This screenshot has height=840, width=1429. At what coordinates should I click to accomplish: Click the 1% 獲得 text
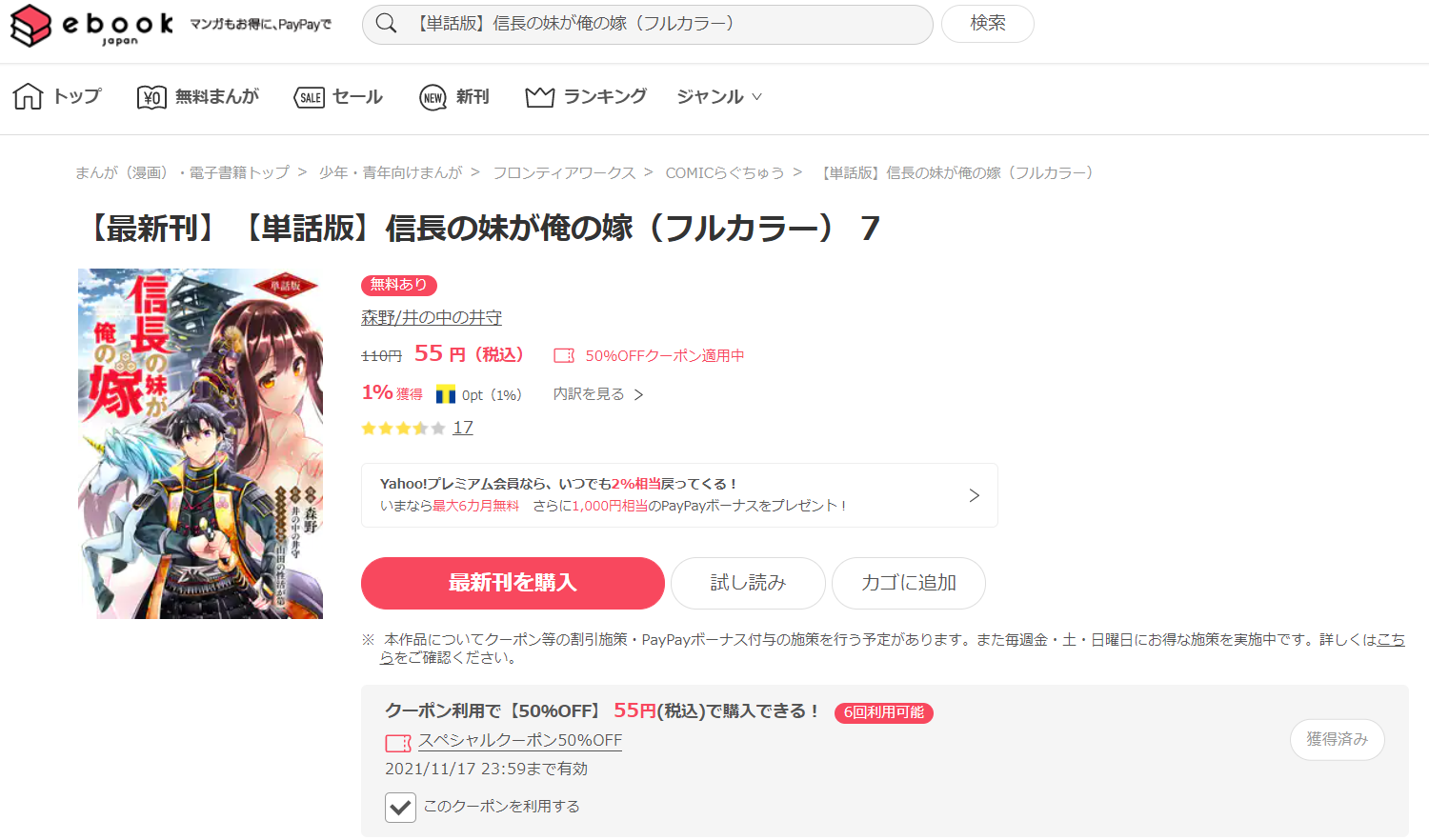click(x=392, y=392)
